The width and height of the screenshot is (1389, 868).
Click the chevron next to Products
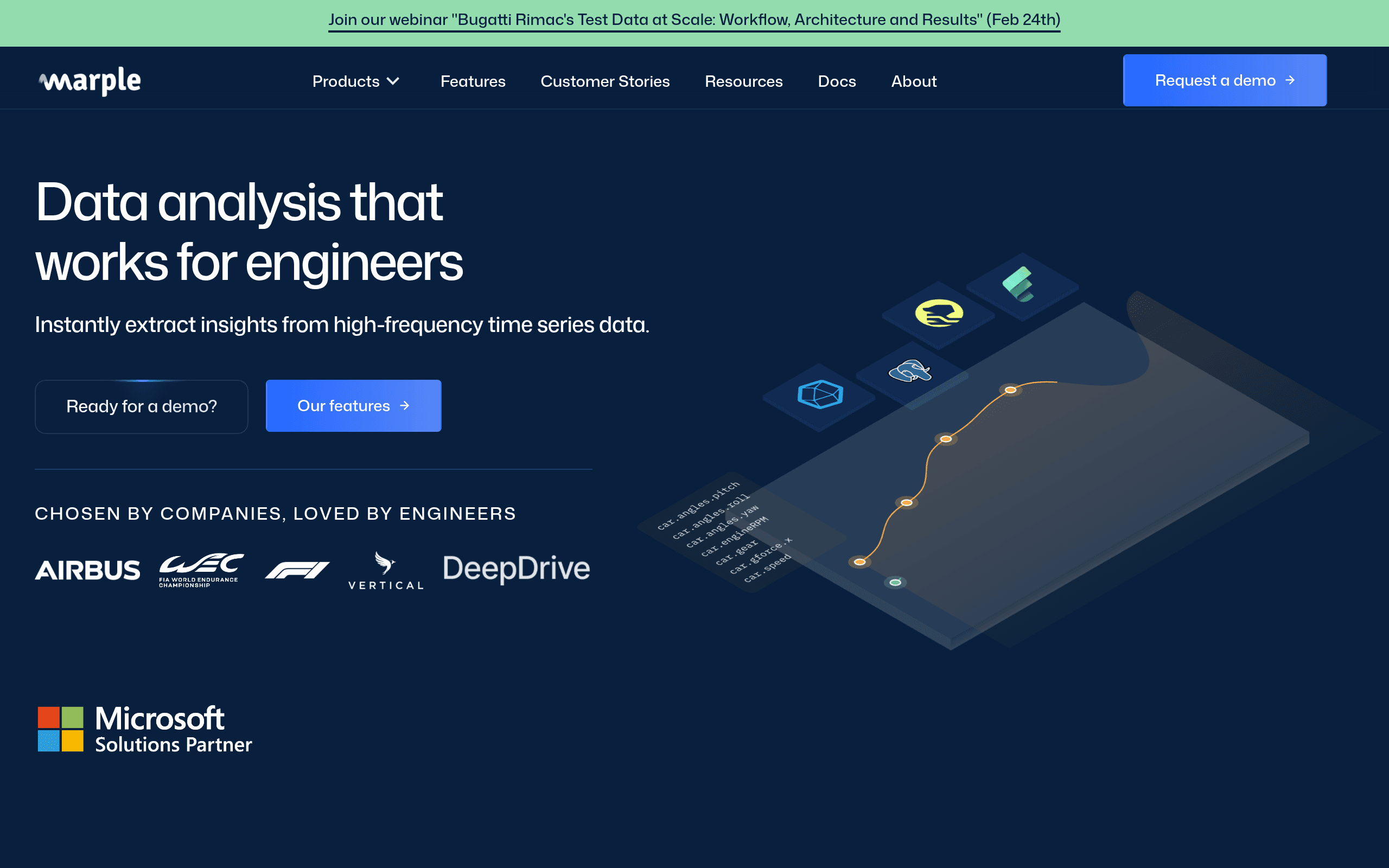pos(393,81)
